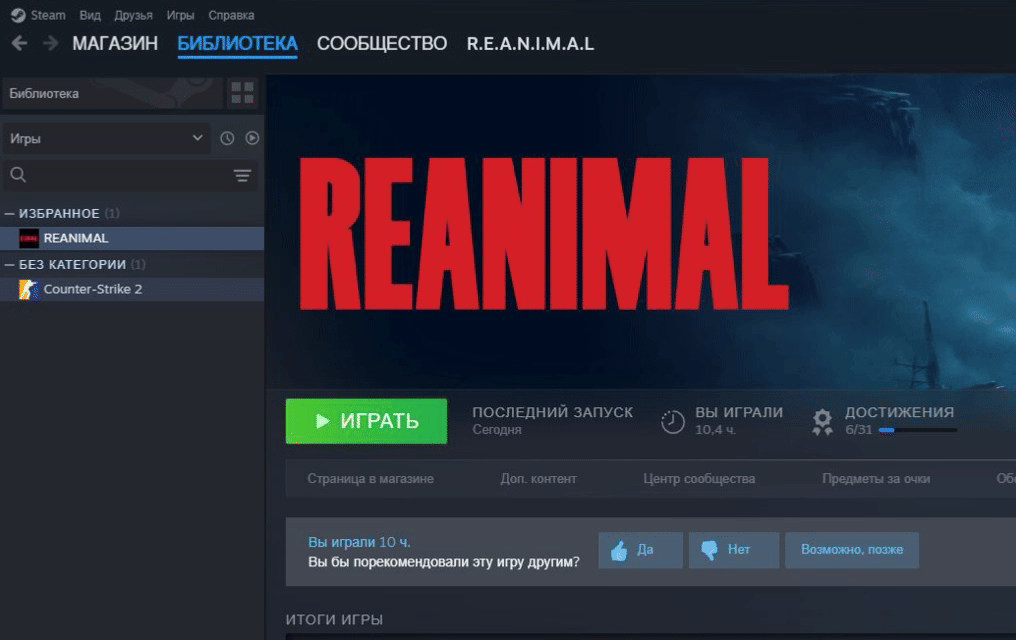Launch the game with ИГРАТЬ button
The image size is (1016, 640).
pos(366,421)
